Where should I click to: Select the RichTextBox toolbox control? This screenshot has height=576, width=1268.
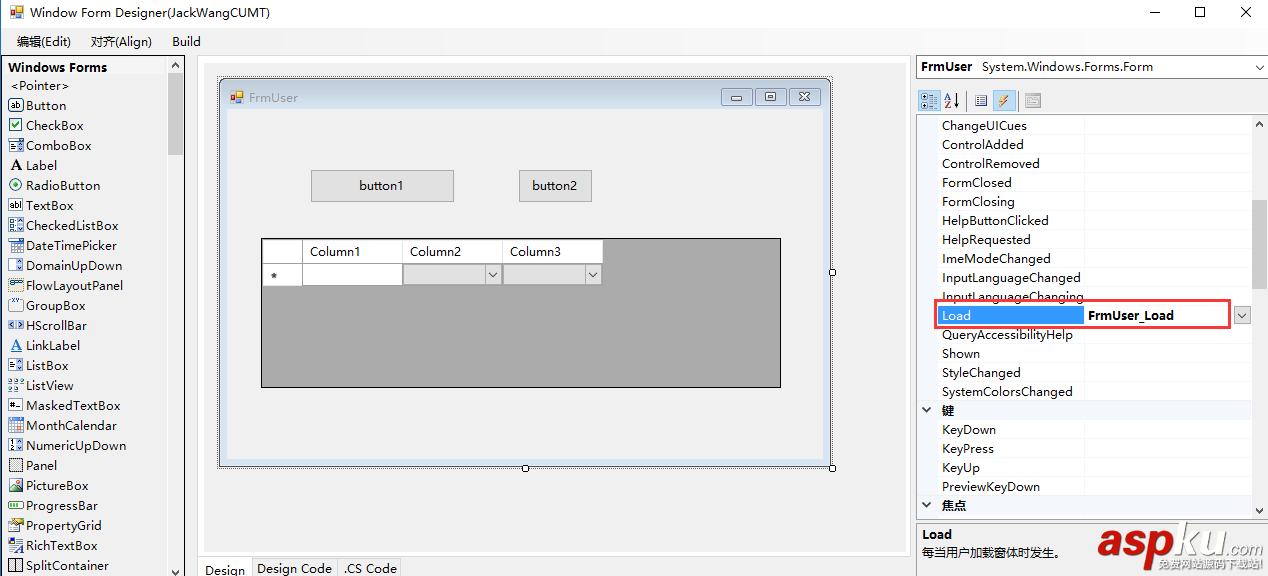[x=53, y=545]
